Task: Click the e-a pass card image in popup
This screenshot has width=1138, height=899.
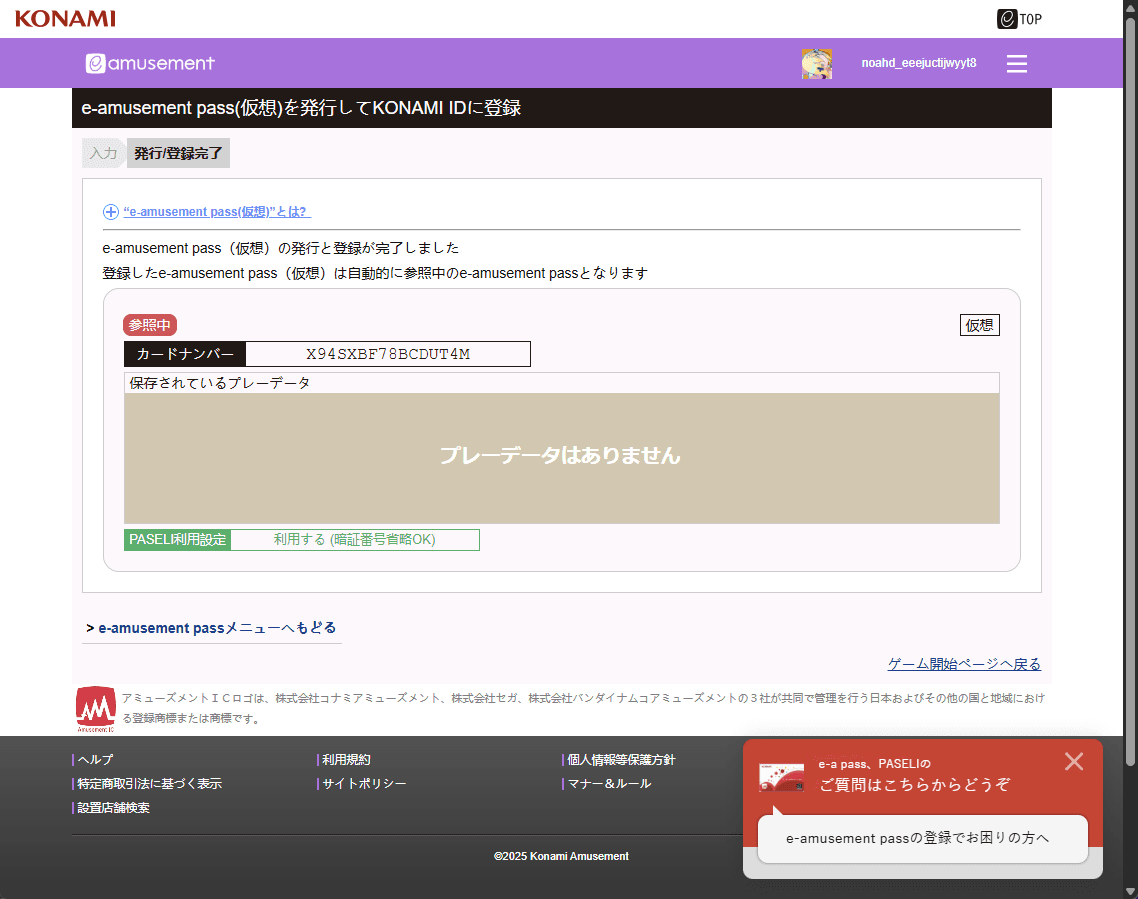Action: pos(782,776)
